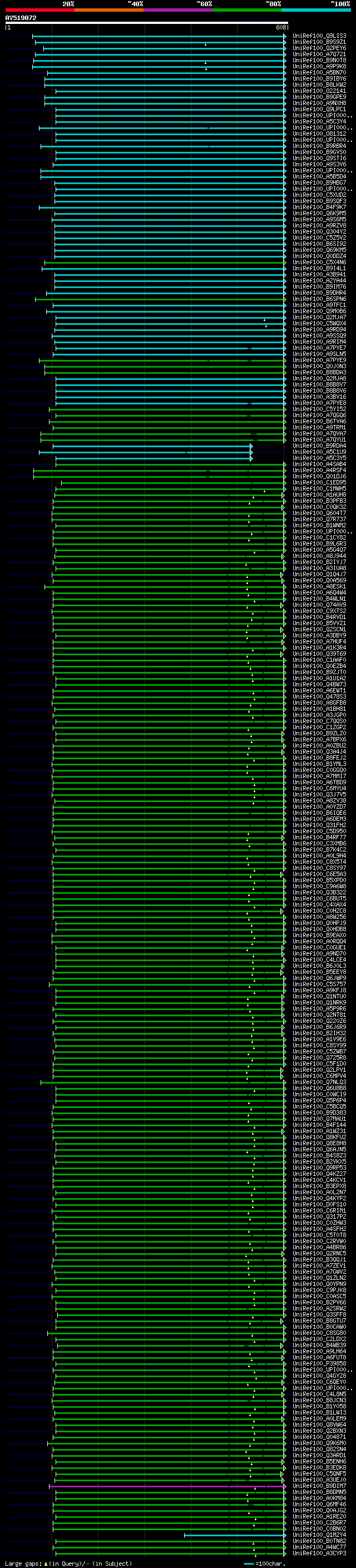Select hit label UniRef100_C5YI52
356x1568 pixels.
(x=319, y=409)
